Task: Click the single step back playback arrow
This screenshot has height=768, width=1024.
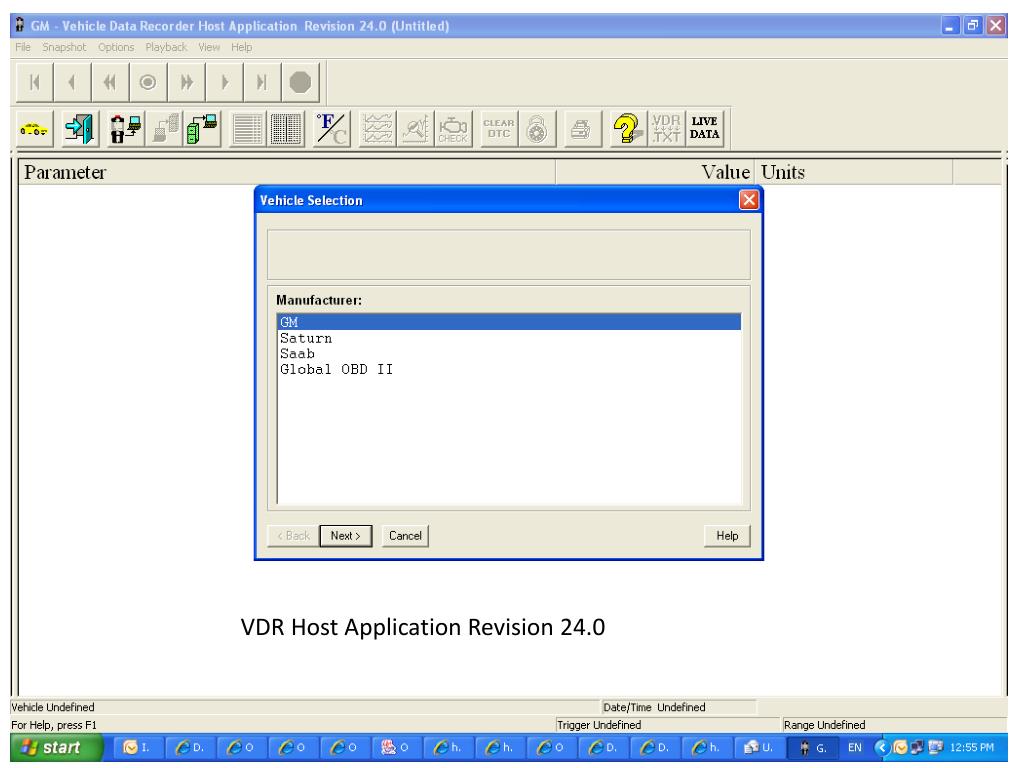Action: (72, 82)
